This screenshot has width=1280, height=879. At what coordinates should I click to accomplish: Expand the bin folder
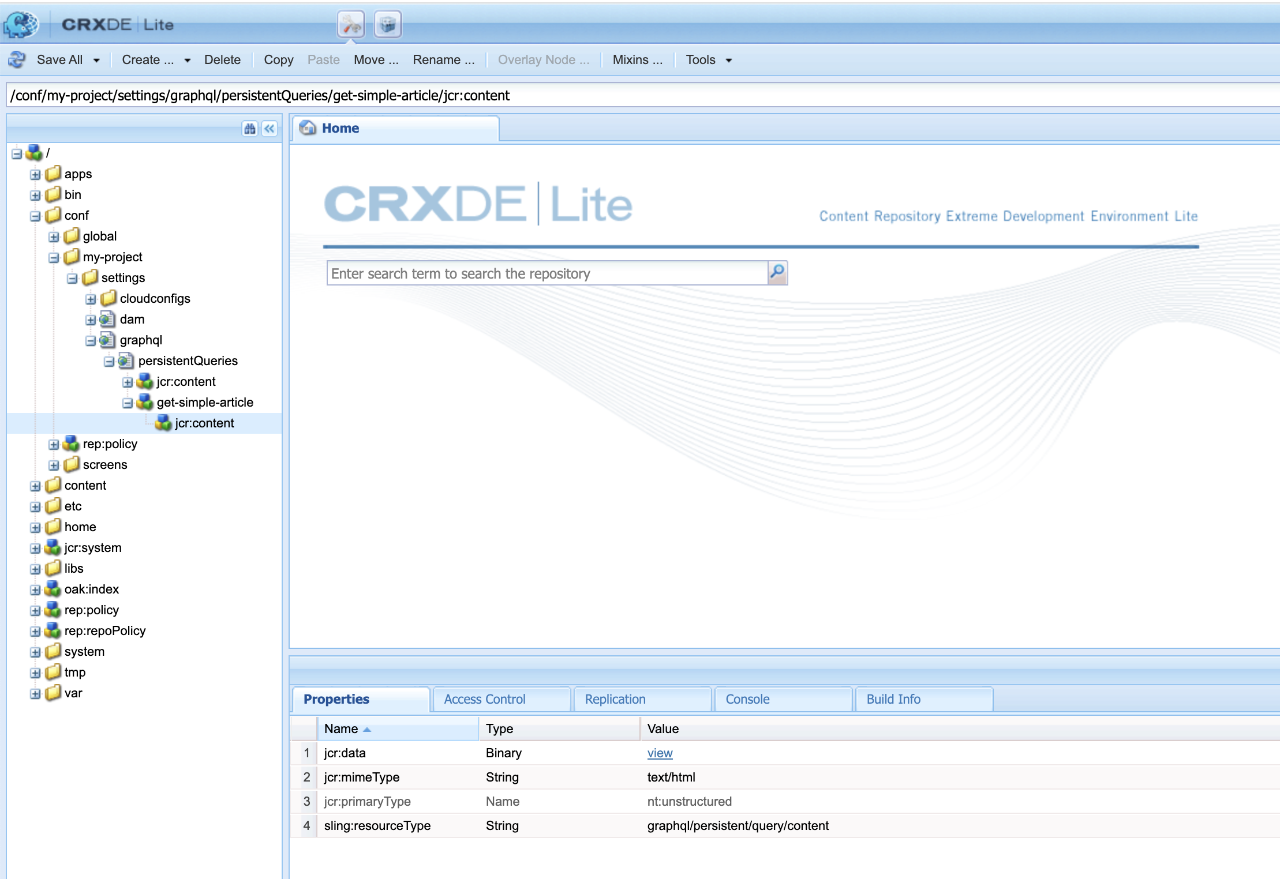coord(36,195)
